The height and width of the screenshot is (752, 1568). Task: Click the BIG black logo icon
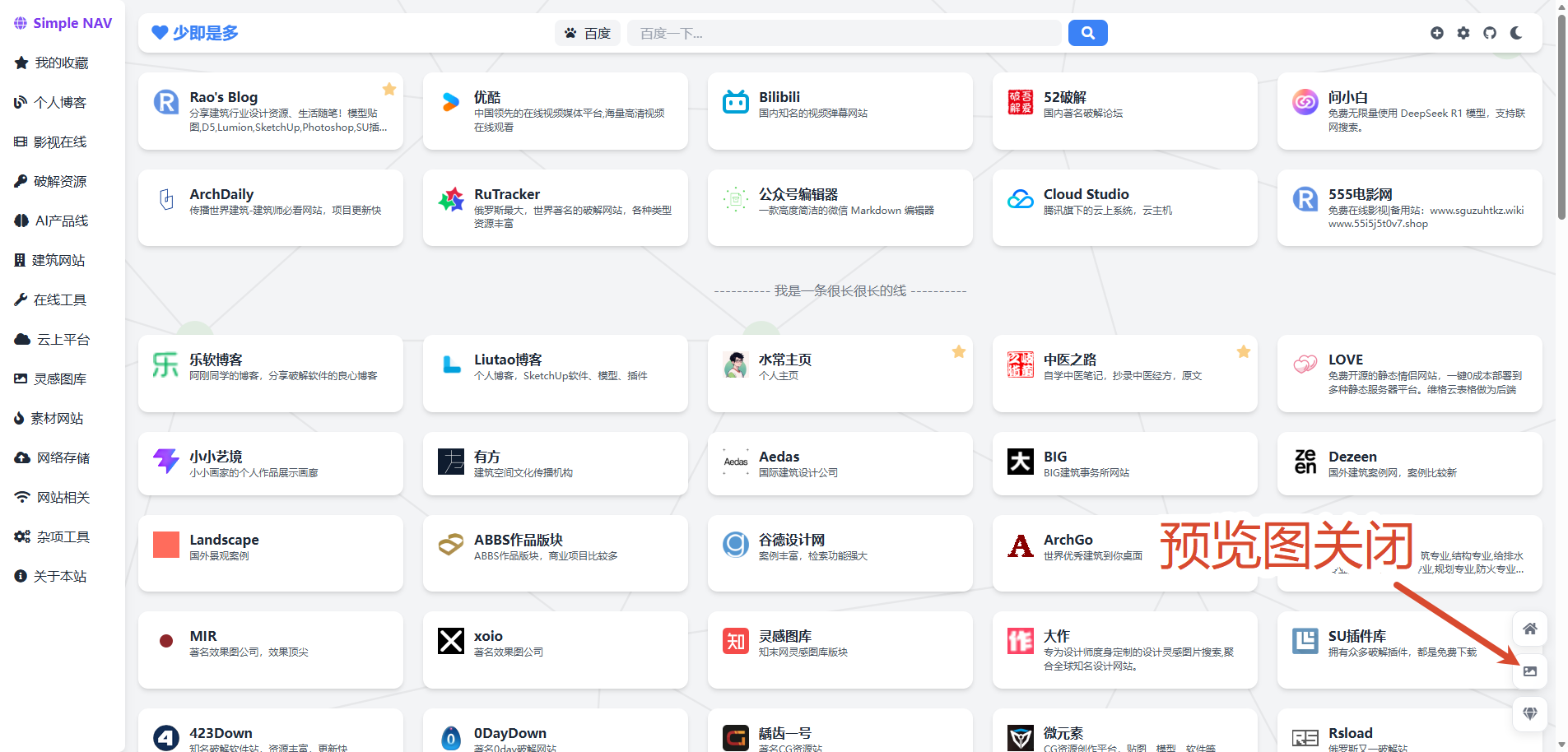pos(1021,462)
